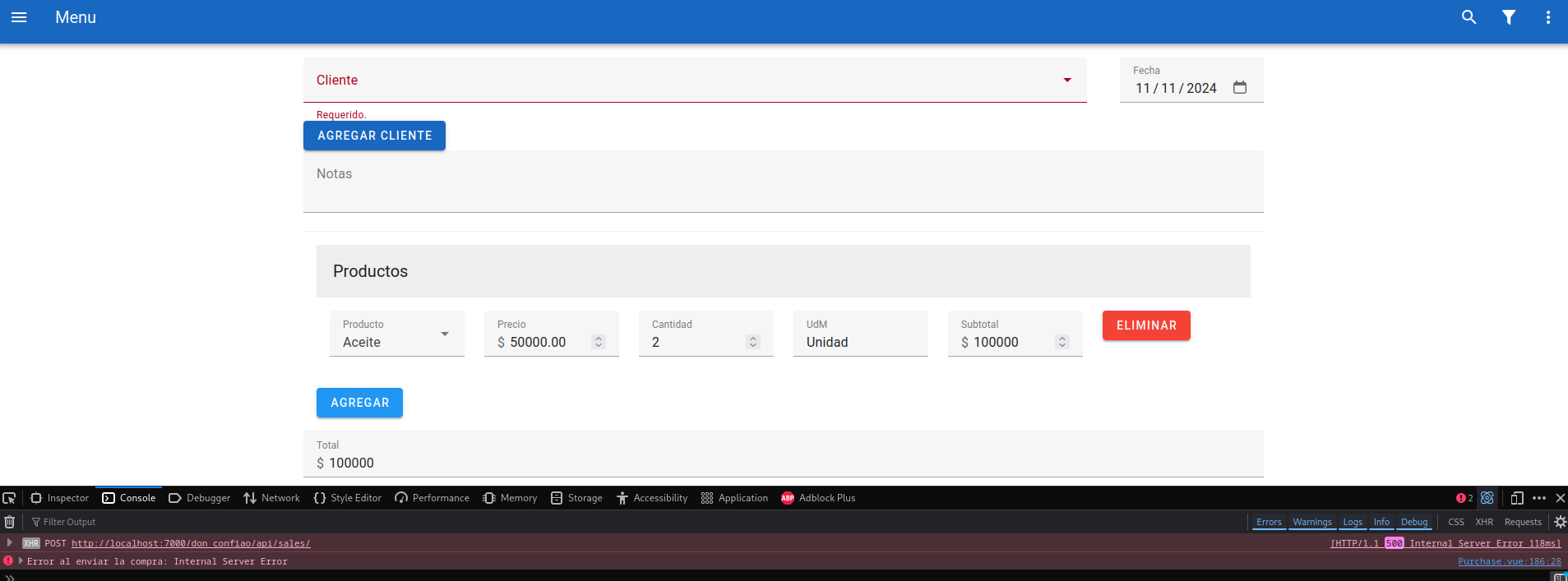Screen dimensions: 1568x581
Task: Expand the Cliente dropdown
Action: [x=1066, y=80]
